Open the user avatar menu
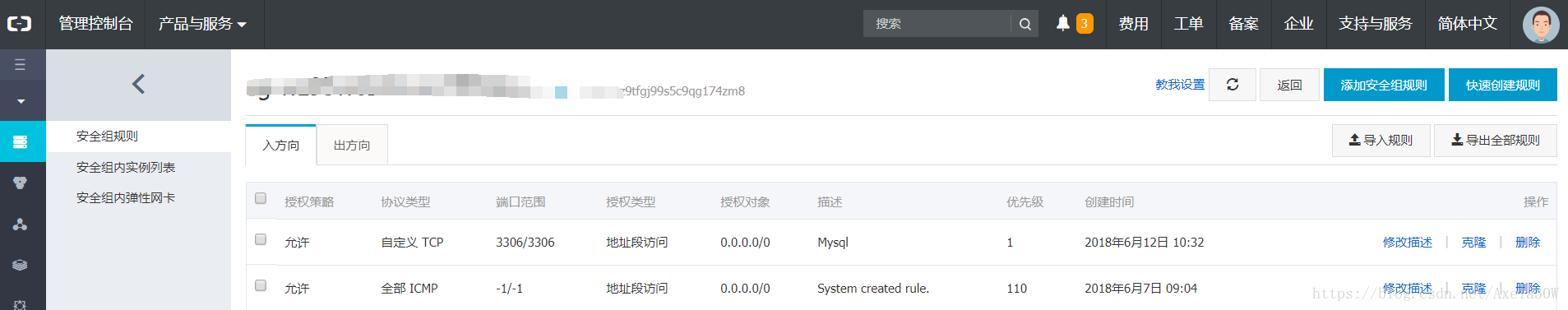This screenshot has height=310, width=1568. coord(1541,25)
